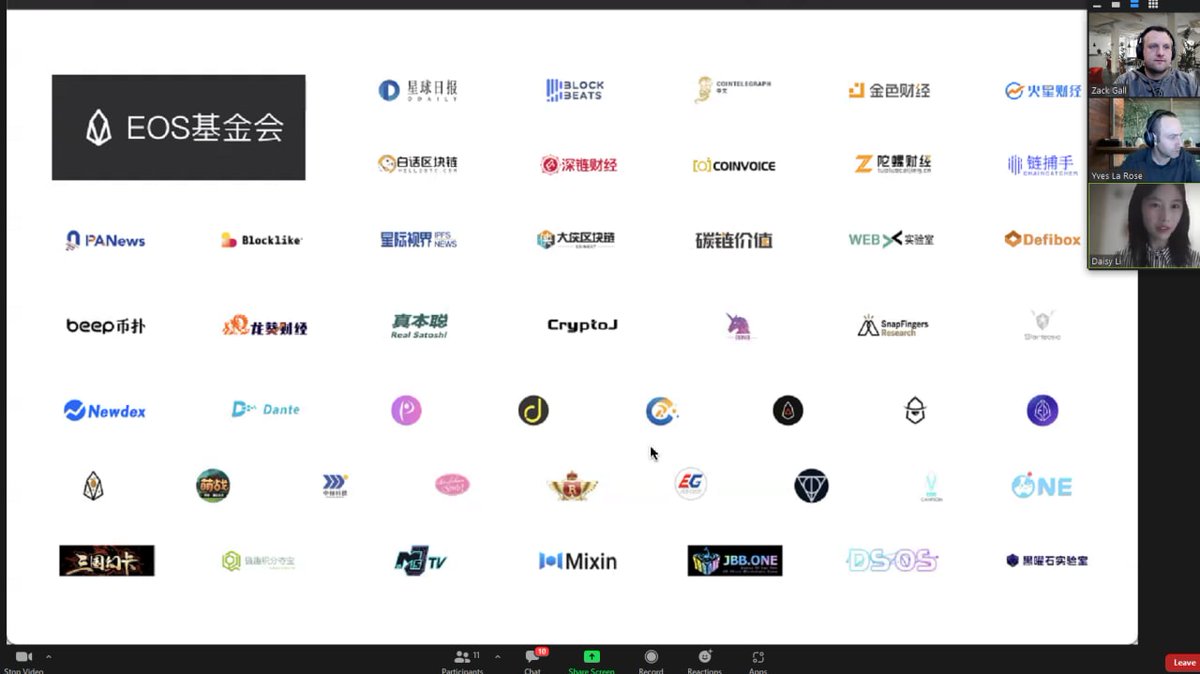Open the Participants panel
This screenshot has width=1200, height=674.
[462, 661]
